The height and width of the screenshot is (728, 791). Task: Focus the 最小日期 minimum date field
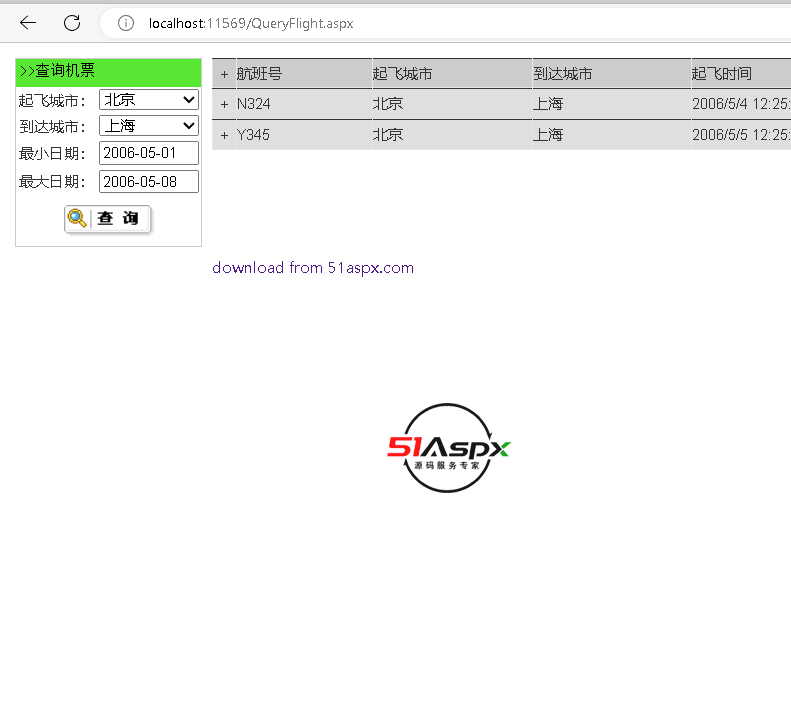click(x=149, y=153)
